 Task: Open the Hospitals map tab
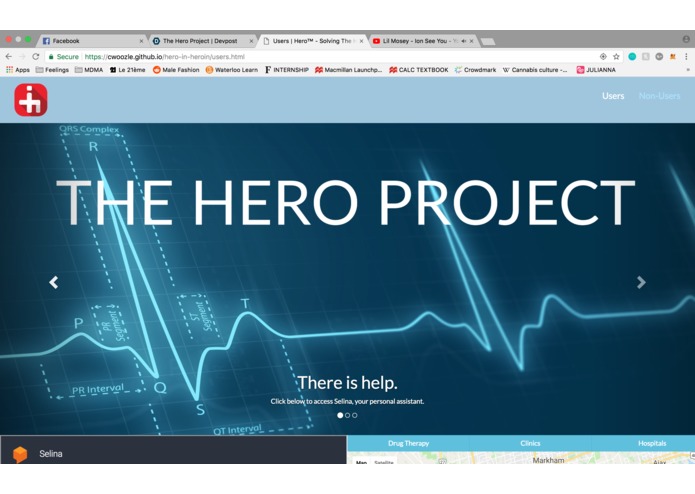pyautogui.click(x=652, y=443)
